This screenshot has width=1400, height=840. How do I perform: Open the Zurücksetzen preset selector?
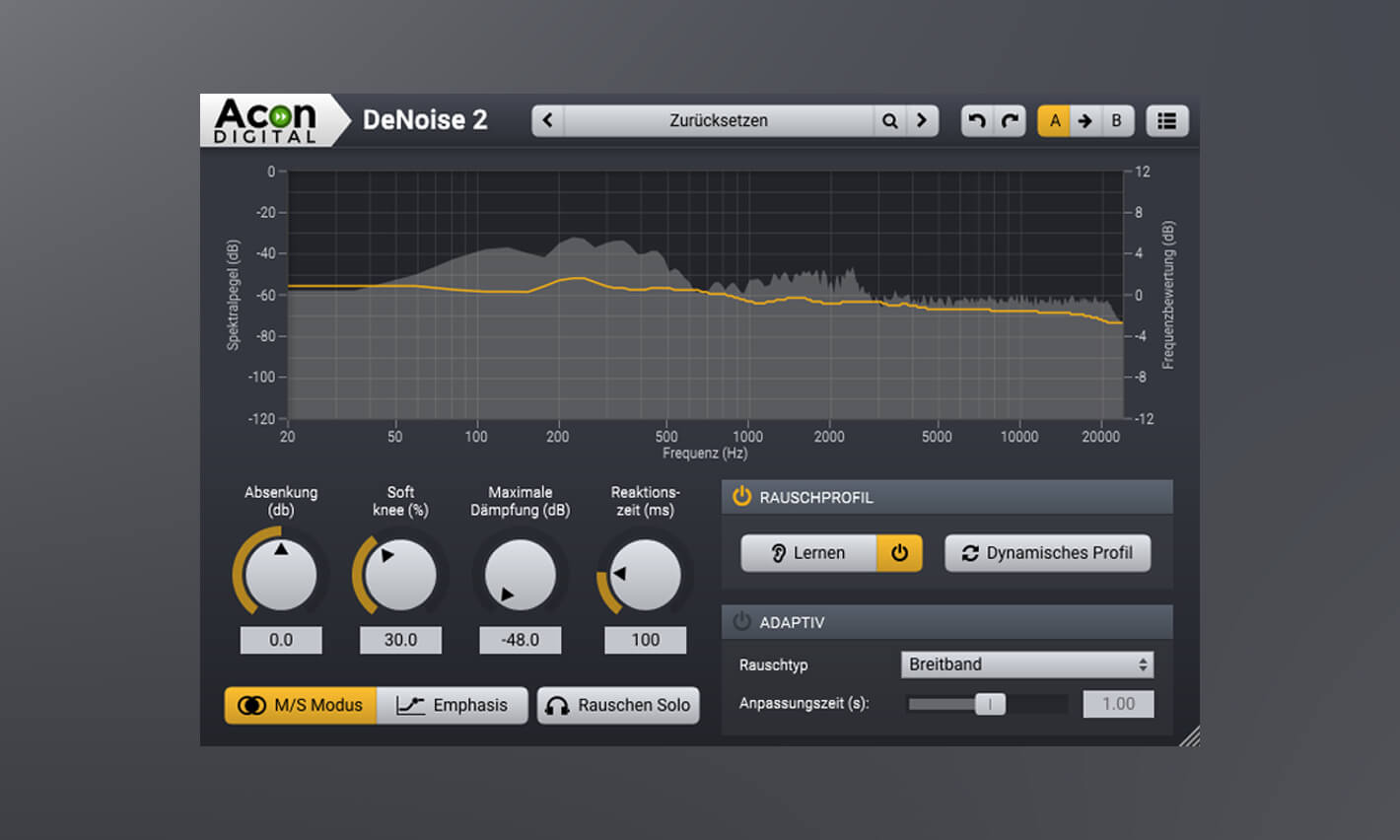719,120
